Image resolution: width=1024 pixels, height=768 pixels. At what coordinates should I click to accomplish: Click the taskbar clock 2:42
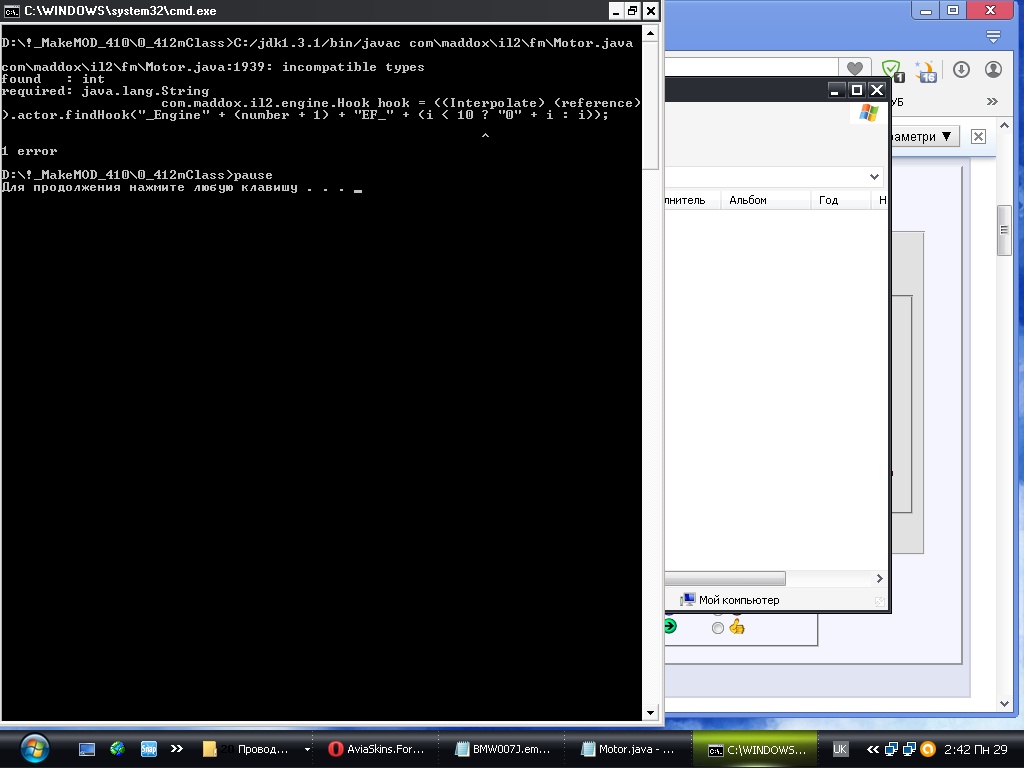[x=975, y=749]
